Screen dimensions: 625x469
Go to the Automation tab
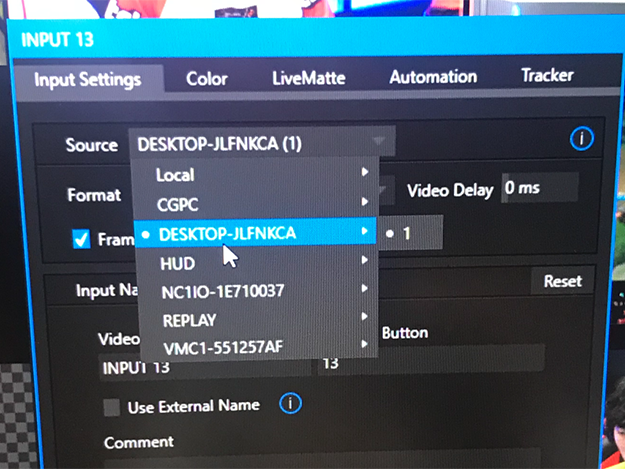433,77
